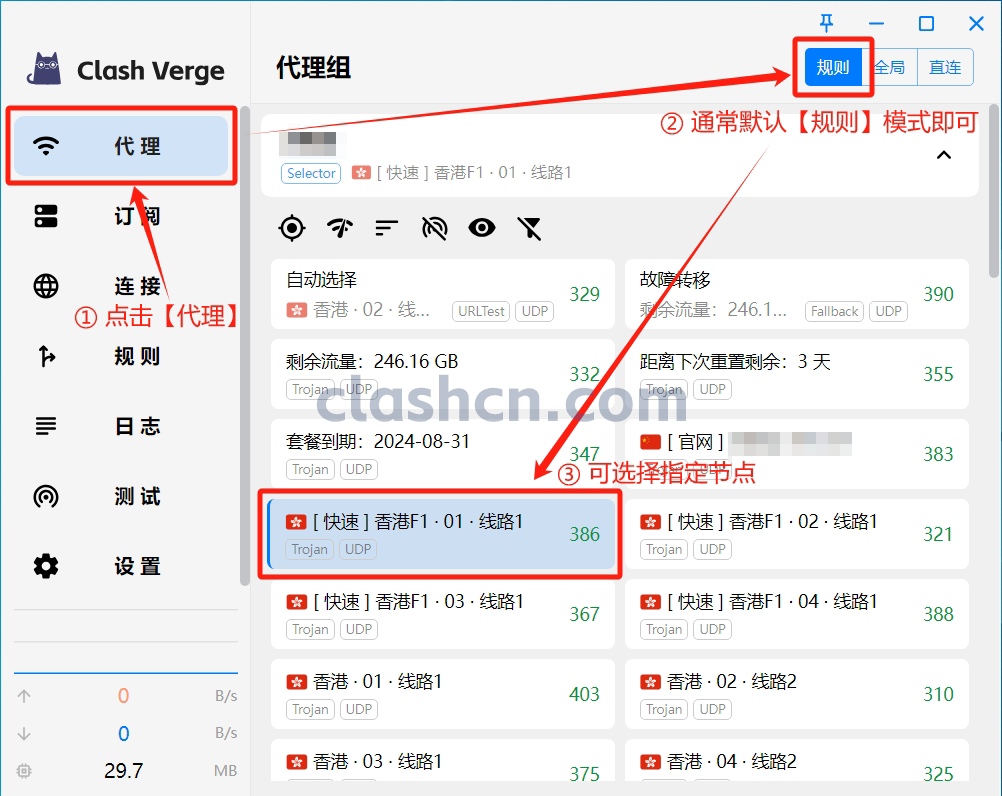
Task: Select the 故障转移 proxy card
Action: click(x=797, y=294)
